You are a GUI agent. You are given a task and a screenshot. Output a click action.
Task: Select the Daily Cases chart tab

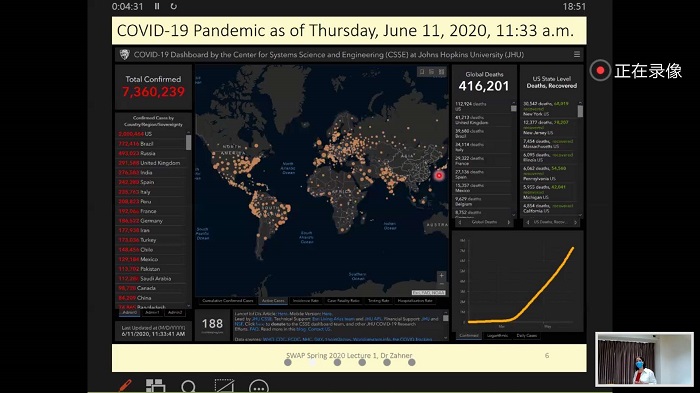coord(527,335)
